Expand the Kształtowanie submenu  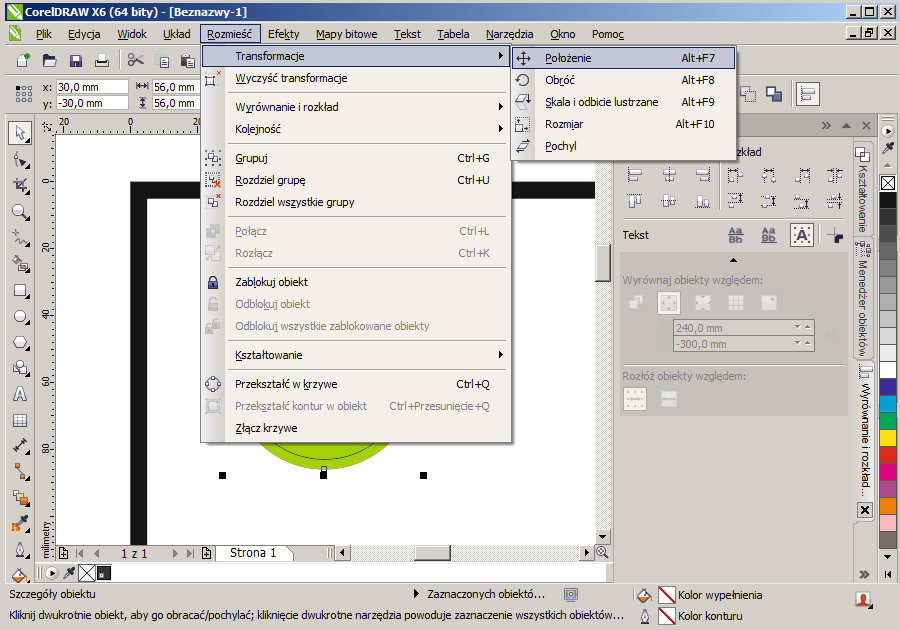(501, 355)
